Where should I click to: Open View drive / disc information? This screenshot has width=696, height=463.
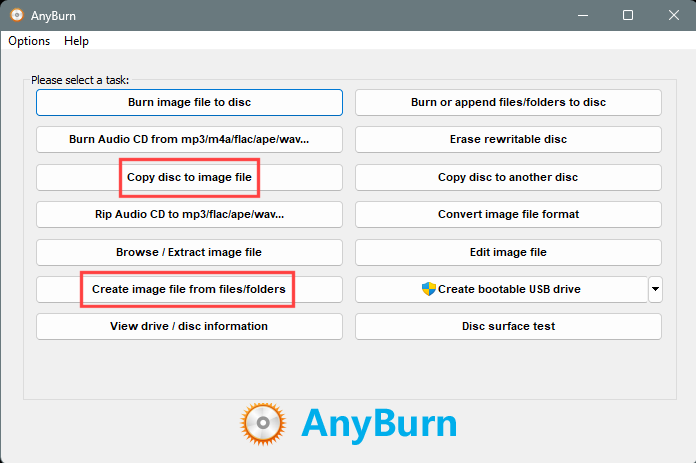pos(190,327)
